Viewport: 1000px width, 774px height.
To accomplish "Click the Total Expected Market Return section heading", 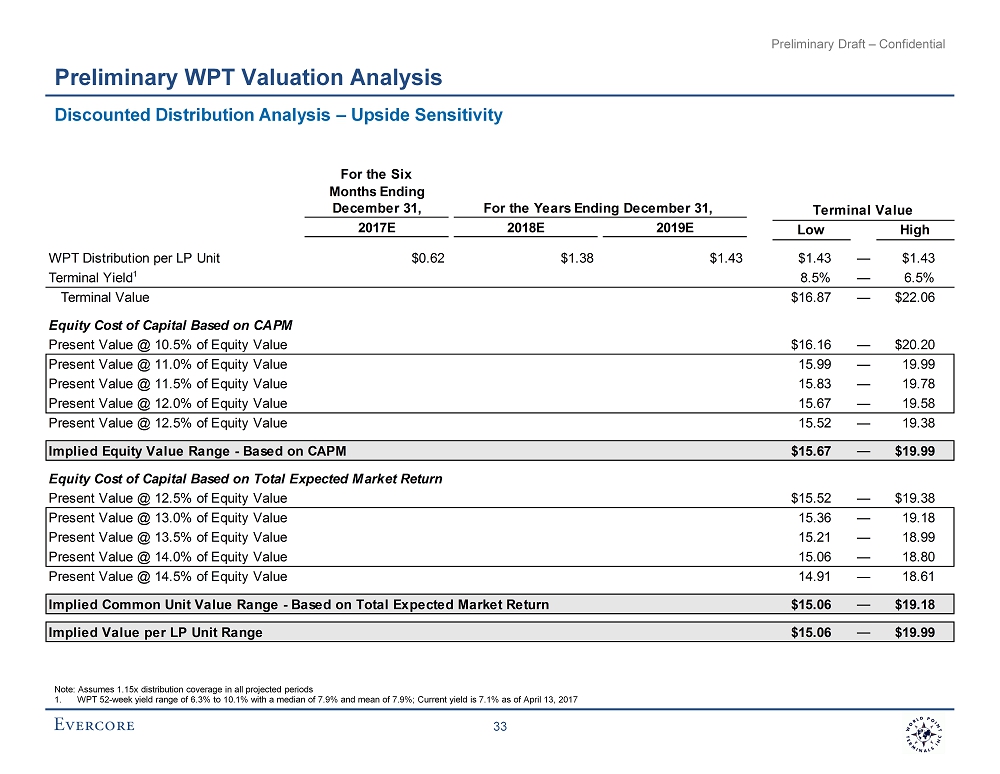I will pos(245,479).
